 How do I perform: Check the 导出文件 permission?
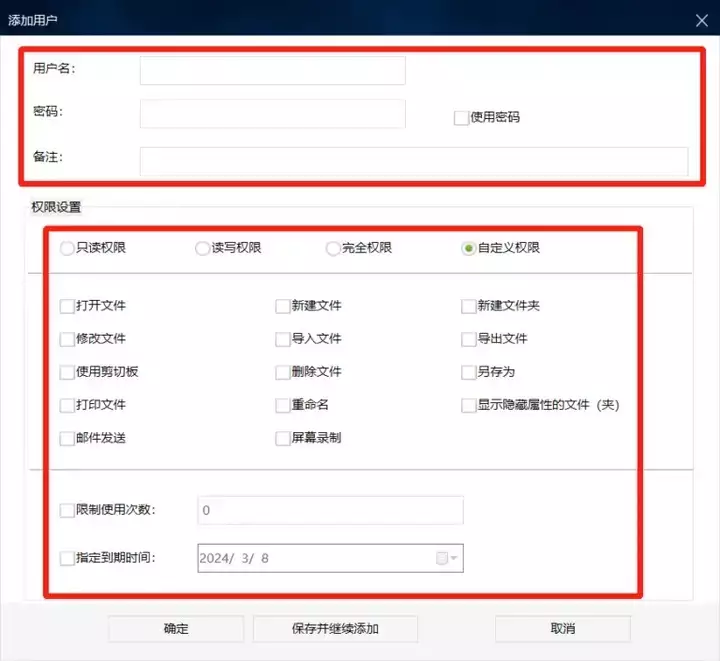[468, 339]
